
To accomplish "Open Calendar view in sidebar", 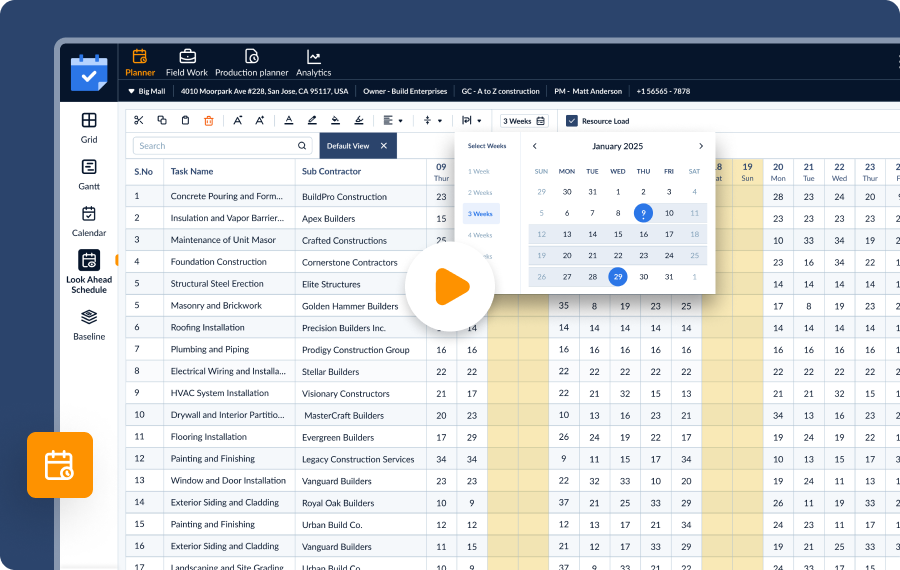I will coord(89,222).
